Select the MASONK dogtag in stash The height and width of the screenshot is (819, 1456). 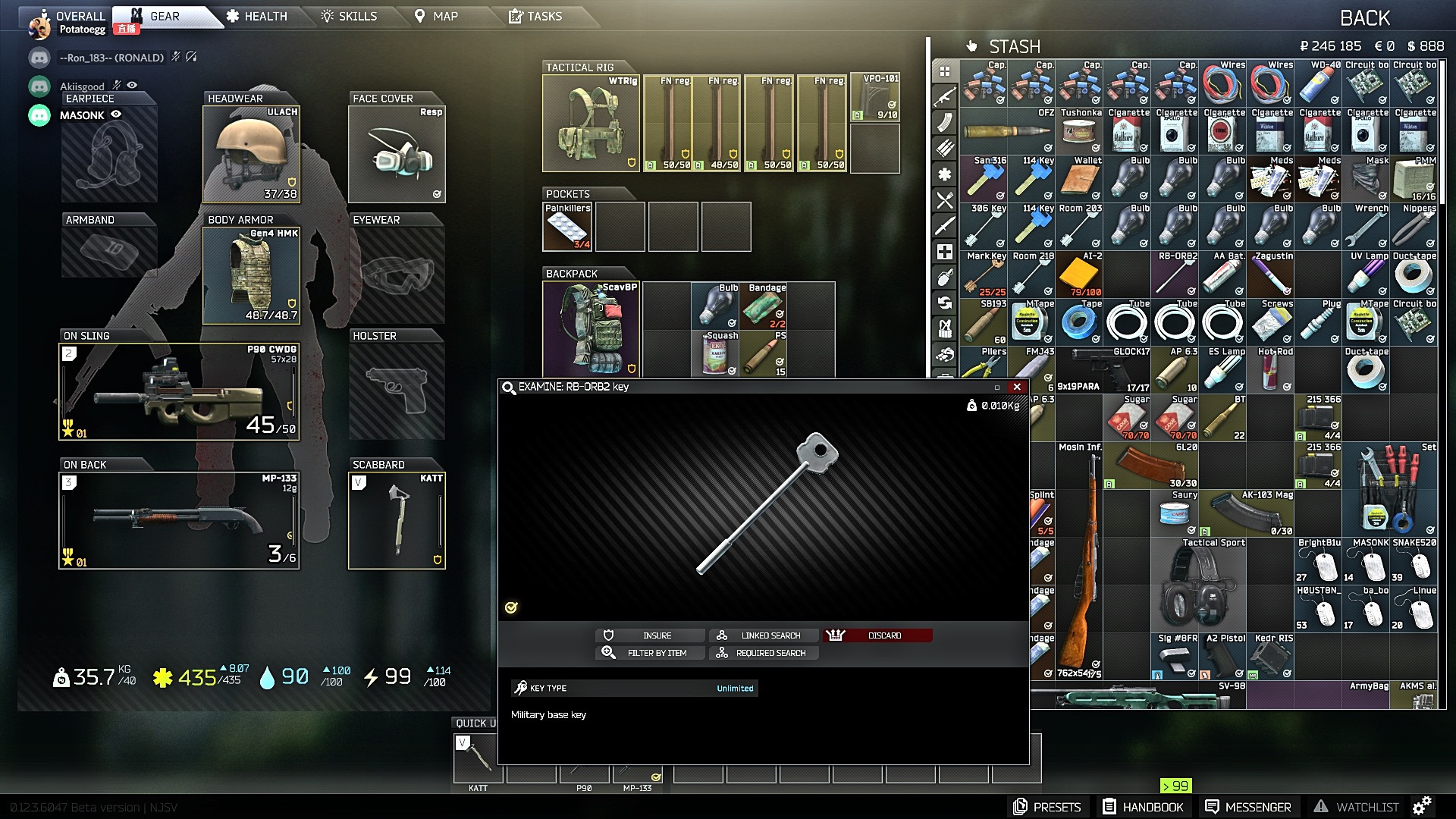(x=1366, y=560)
